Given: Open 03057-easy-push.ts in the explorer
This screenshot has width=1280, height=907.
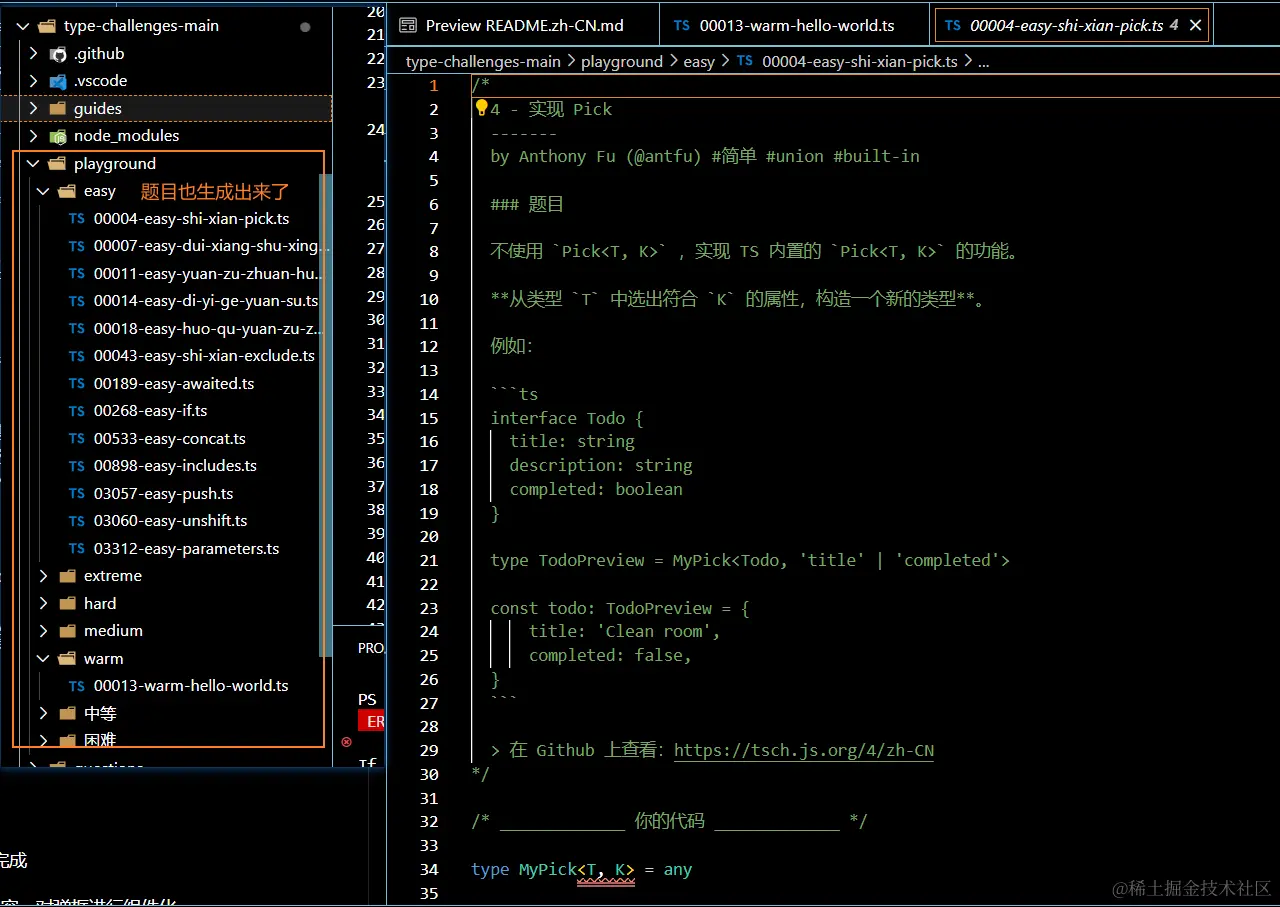Looking at the screenshot, I should pyautogui.click(x=164, y=493).
